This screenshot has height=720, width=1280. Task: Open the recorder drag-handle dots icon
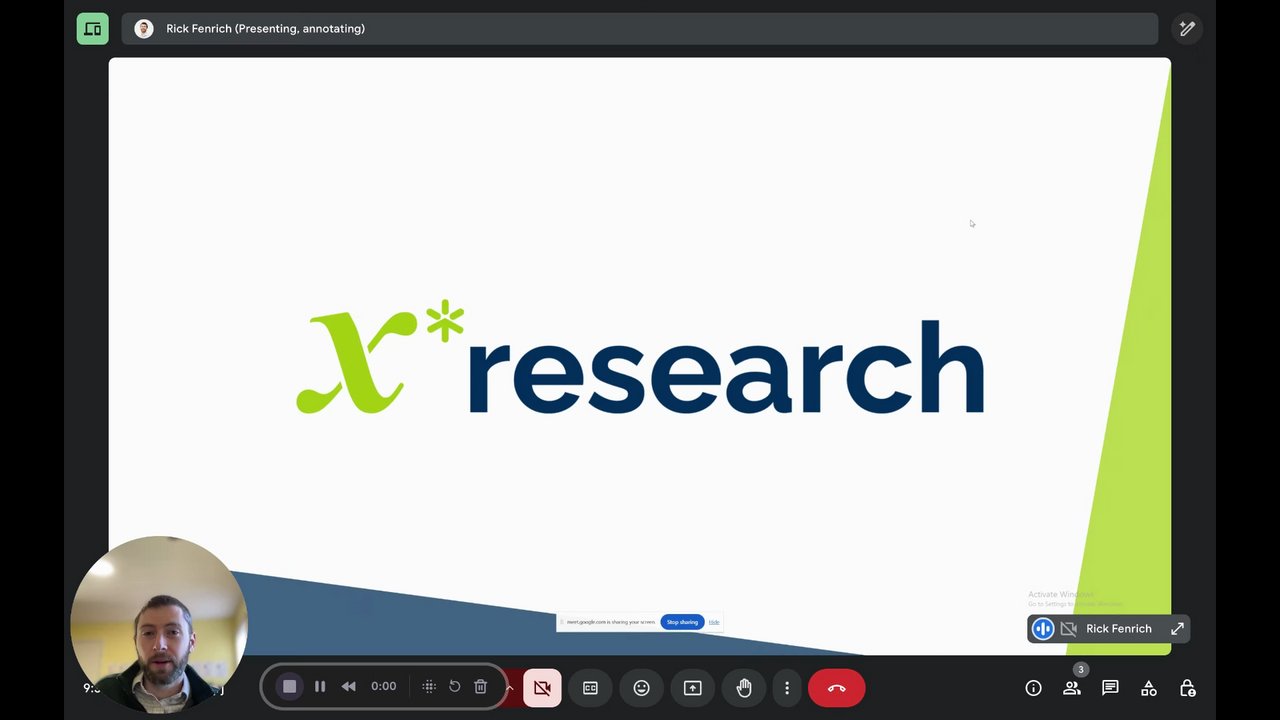(429, 687)
